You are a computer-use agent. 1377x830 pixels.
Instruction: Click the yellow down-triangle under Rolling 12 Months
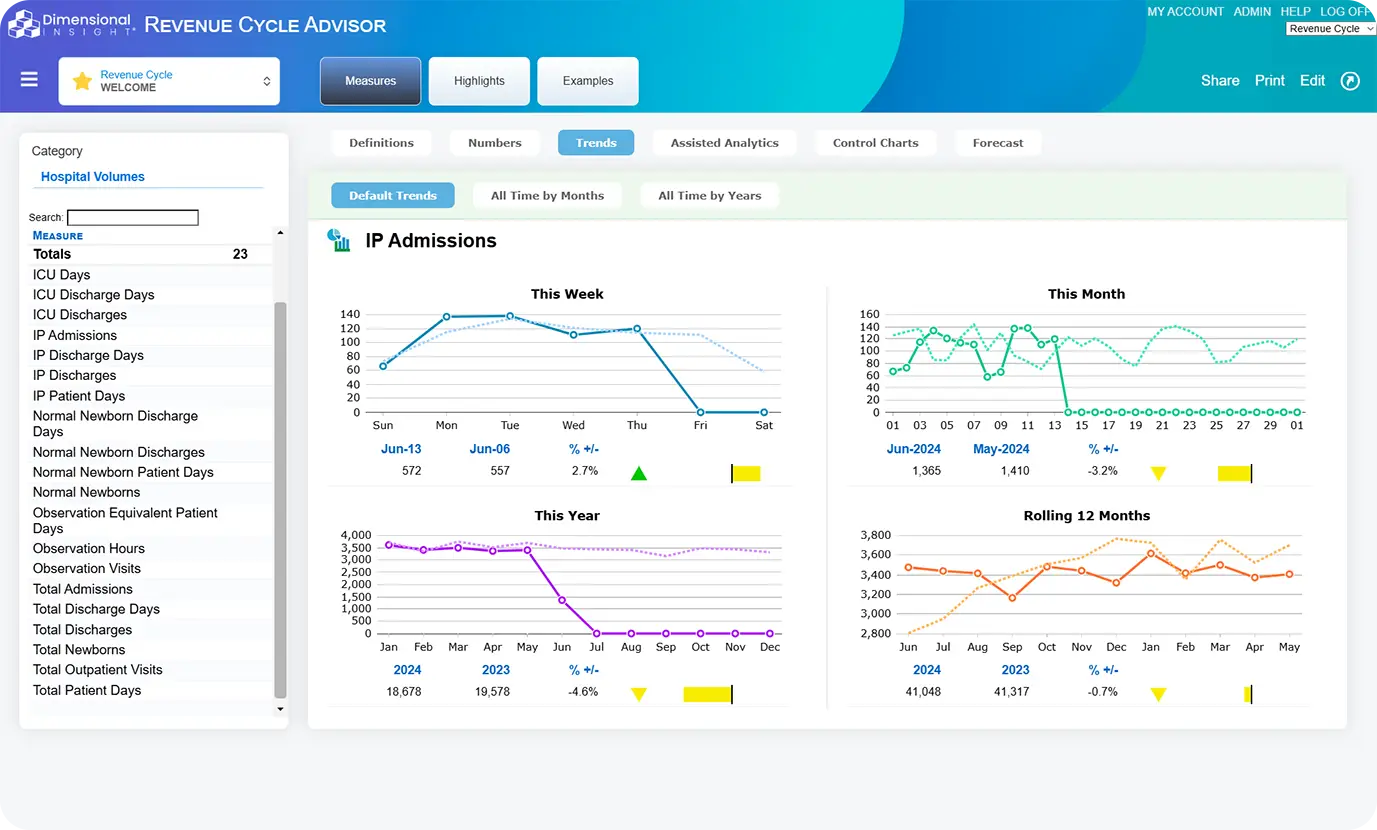1158,694
